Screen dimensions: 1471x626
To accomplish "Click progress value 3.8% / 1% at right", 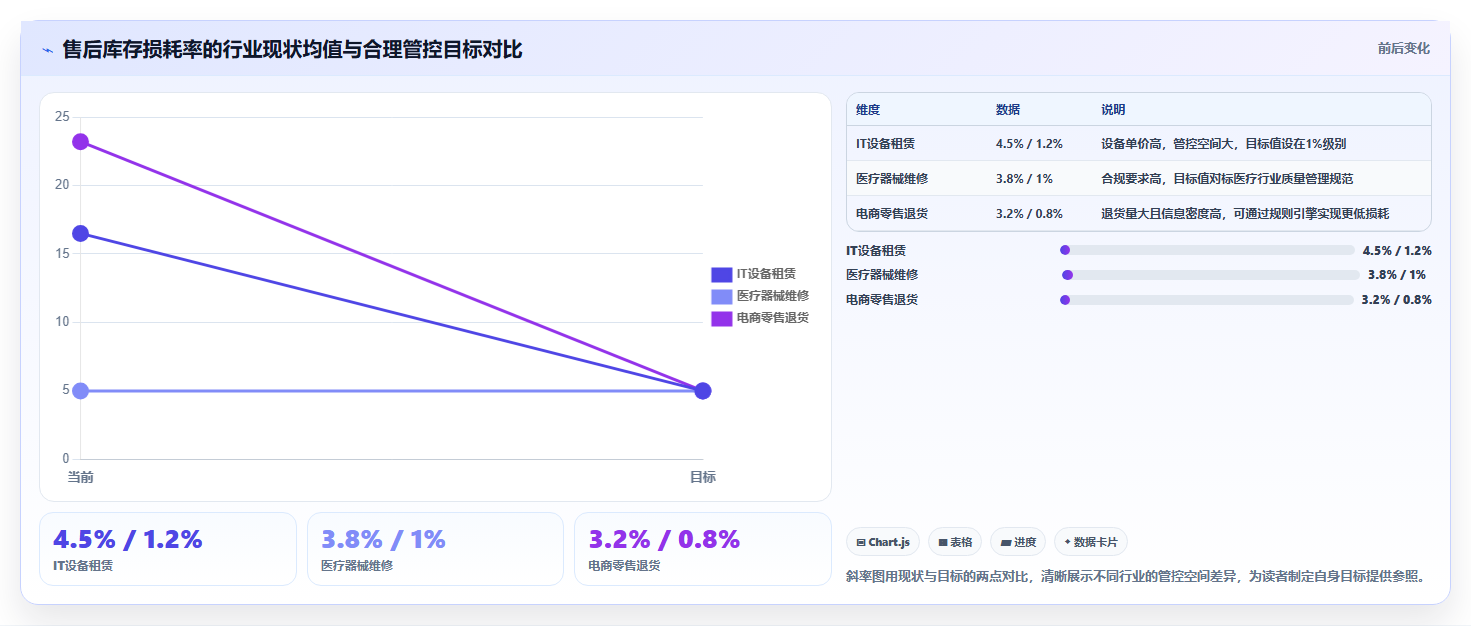I will (1397, 275).
